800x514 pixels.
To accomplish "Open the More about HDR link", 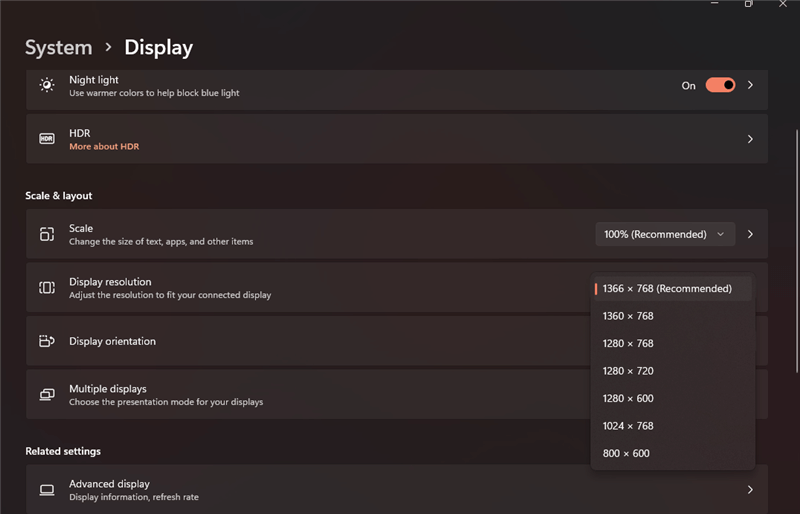I will (104, 147).
